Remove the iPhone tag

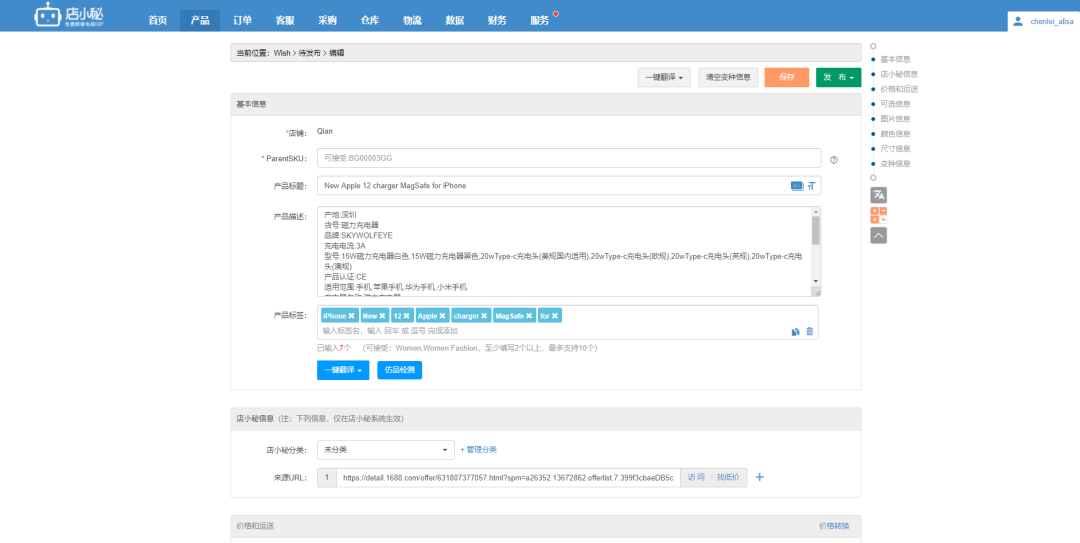coord(351,316)
